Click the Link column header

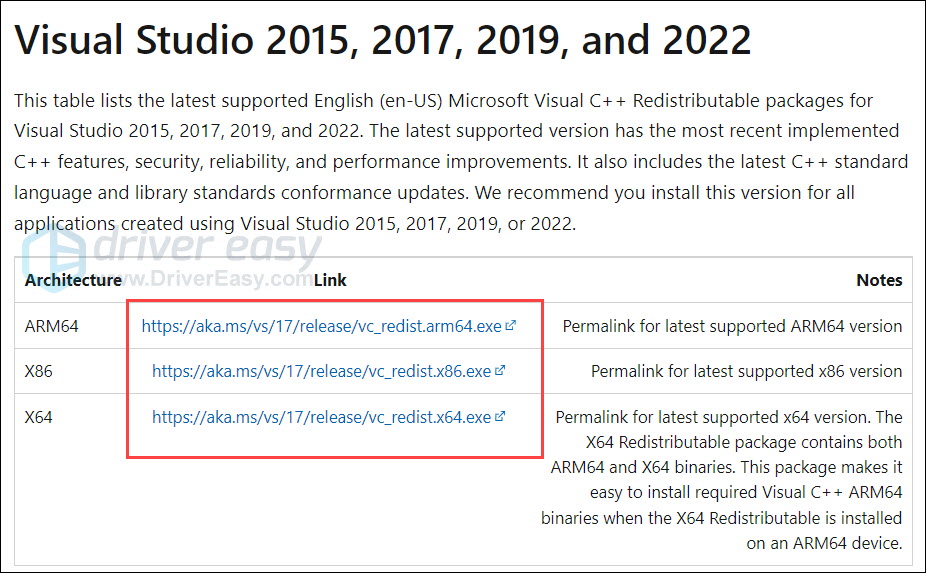pos(330,280)
